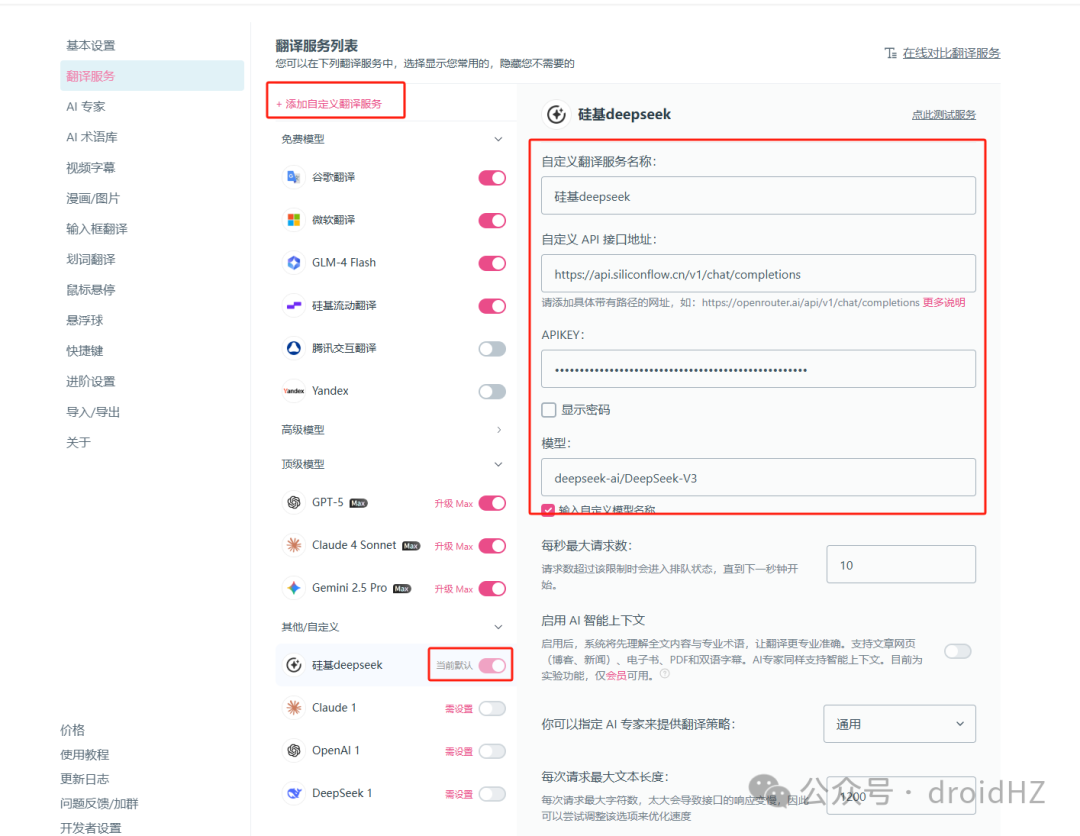Viewport: 1080px width, 836px height.
Task: Click the compare icon beside 在线对比翻译服务
Action: pos(891,53)
